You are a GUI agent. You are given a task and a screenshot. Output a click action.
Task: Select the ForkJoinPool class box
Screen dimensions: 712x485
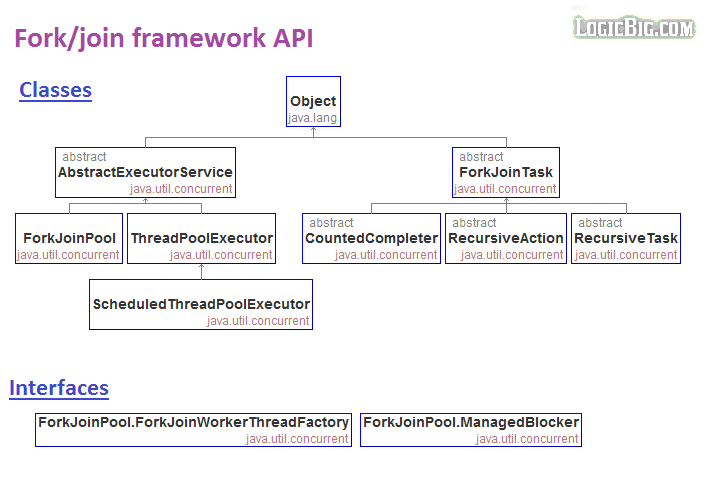69,238
